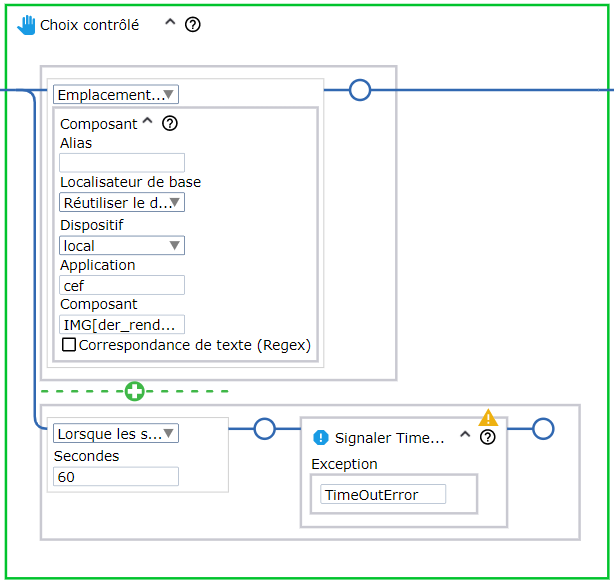
Task: Click the Application field containing cef
Action: 122,286
